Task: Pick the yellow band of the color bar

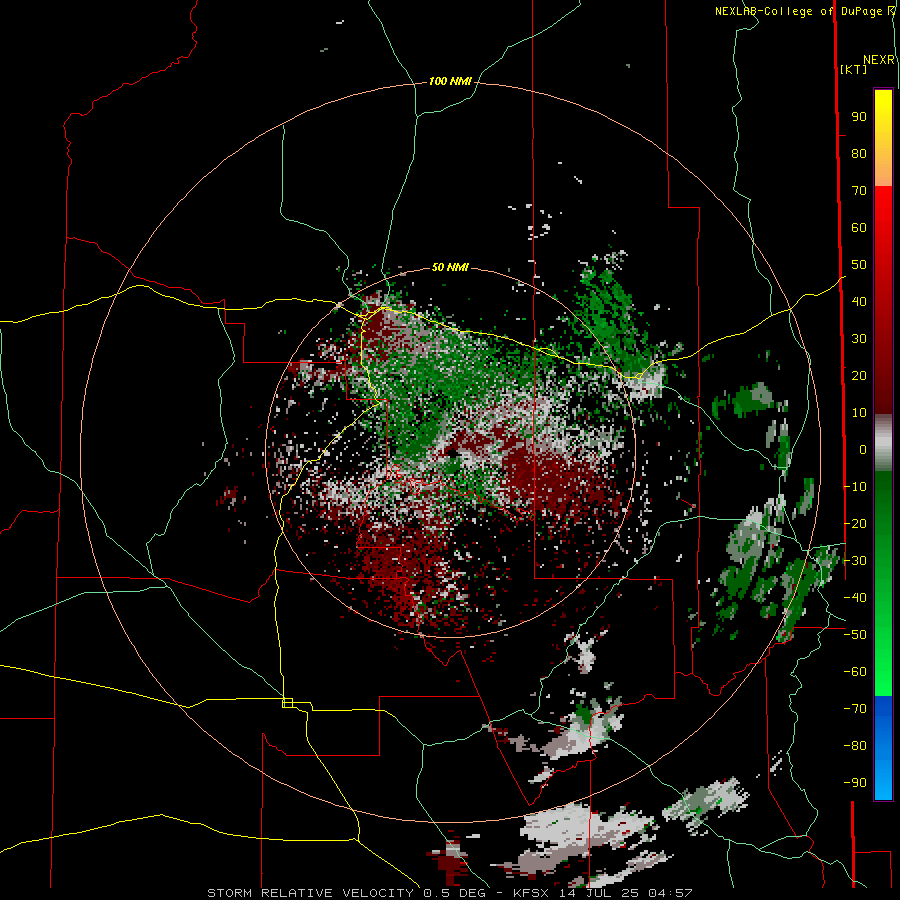Action: [883, 138]
